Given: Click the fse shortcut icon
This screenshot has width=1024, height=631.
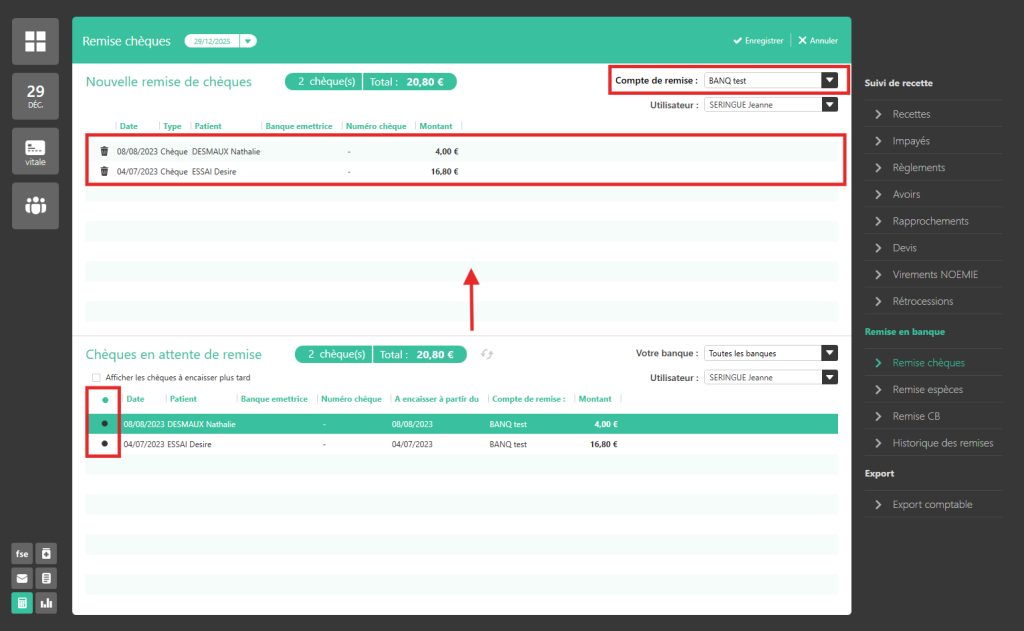Looking at the screenshot, I should click(x=21, y=554).
